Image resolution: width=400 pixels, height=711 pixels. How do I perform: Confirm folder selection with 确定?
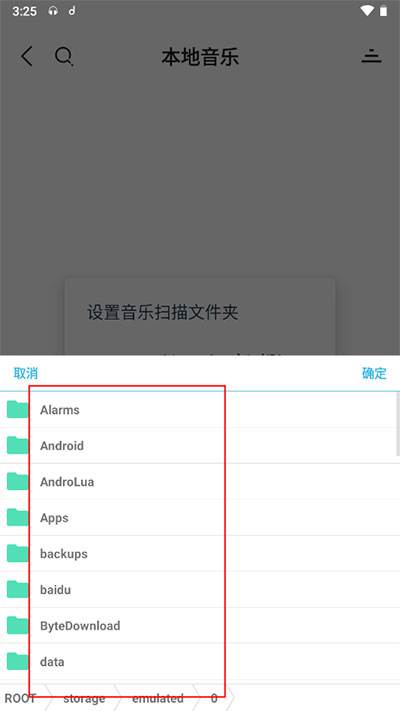[374, 373]
